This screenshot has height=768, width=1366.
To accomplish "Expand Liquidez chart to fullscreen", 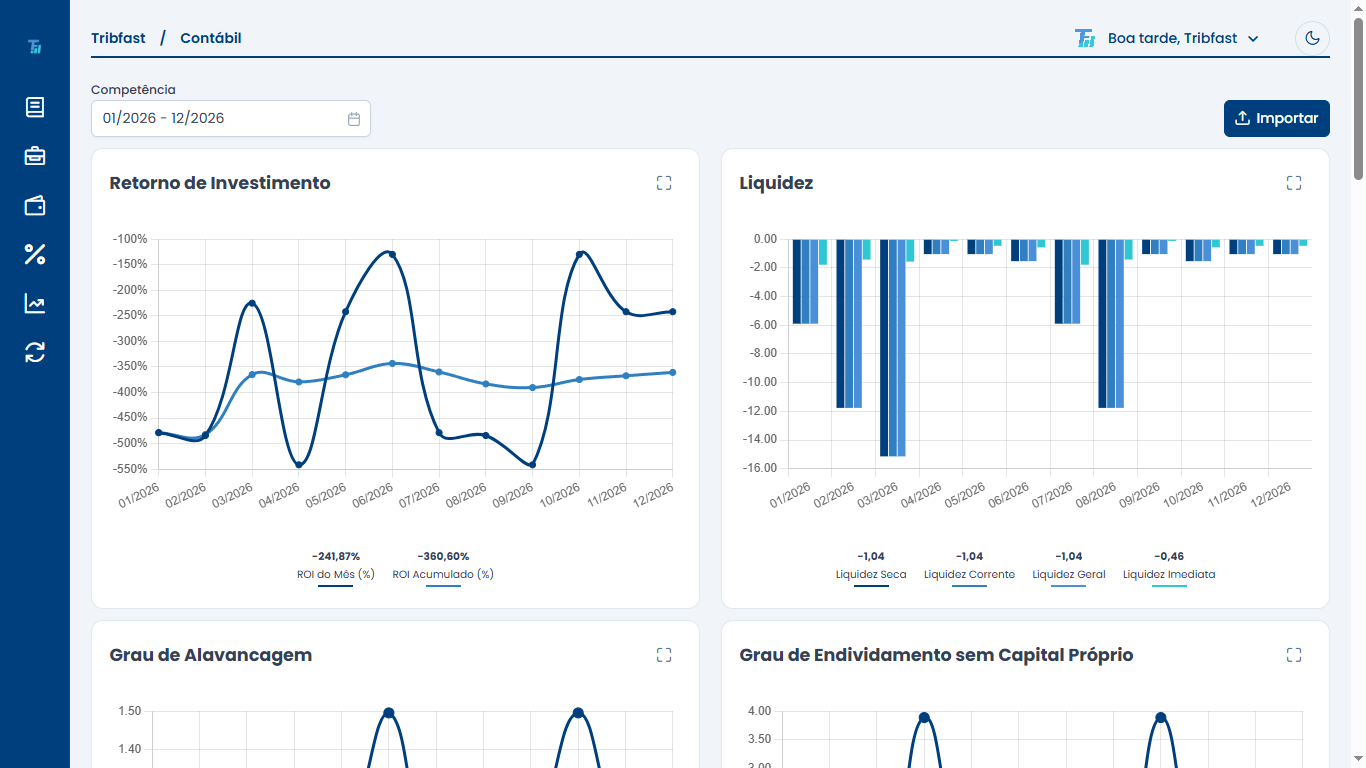I will 1294,183.
